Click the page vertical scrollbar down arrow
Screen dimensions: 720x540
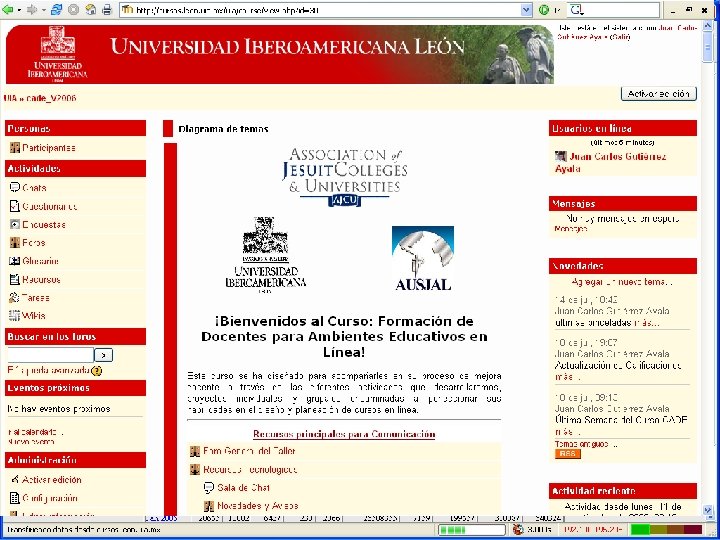point(708,509)
